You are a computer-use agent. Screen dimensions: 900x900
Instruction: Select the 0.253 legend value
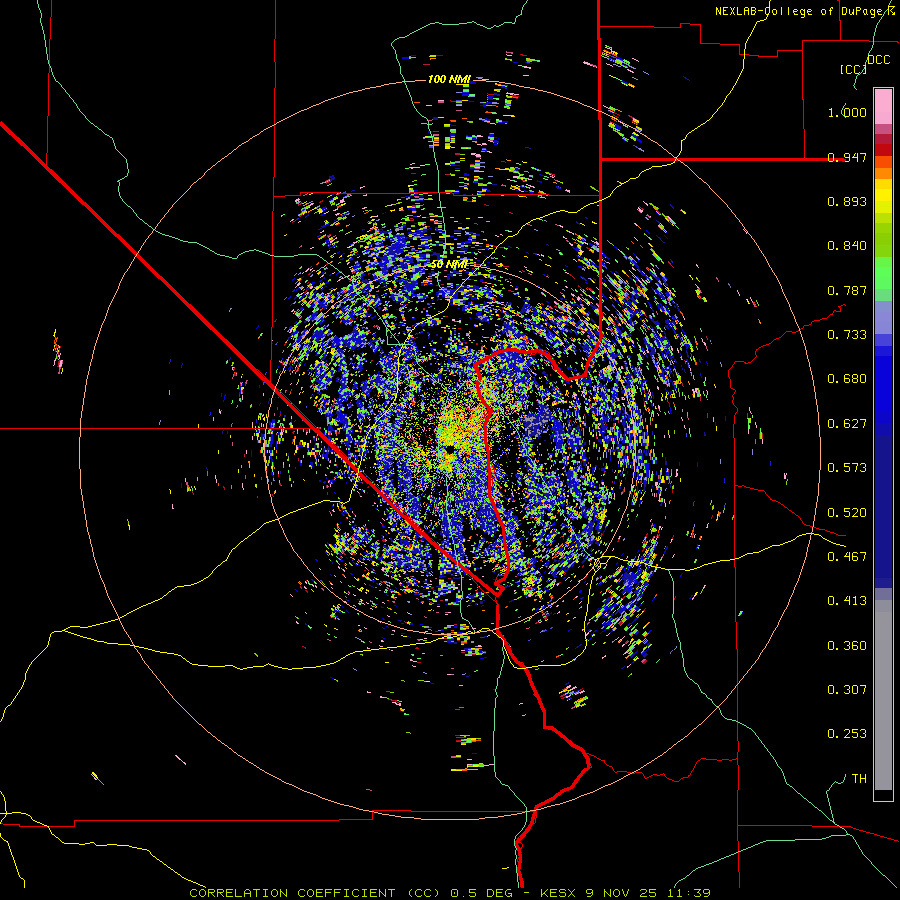[847, 734]
